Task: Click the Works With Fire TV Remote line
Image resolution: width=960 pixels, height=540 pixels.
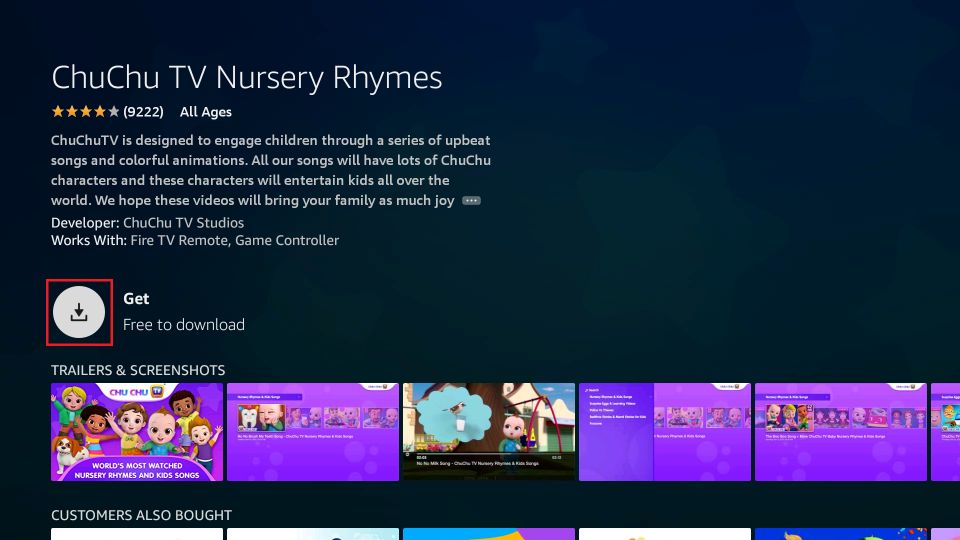Action: pos(195,241)
